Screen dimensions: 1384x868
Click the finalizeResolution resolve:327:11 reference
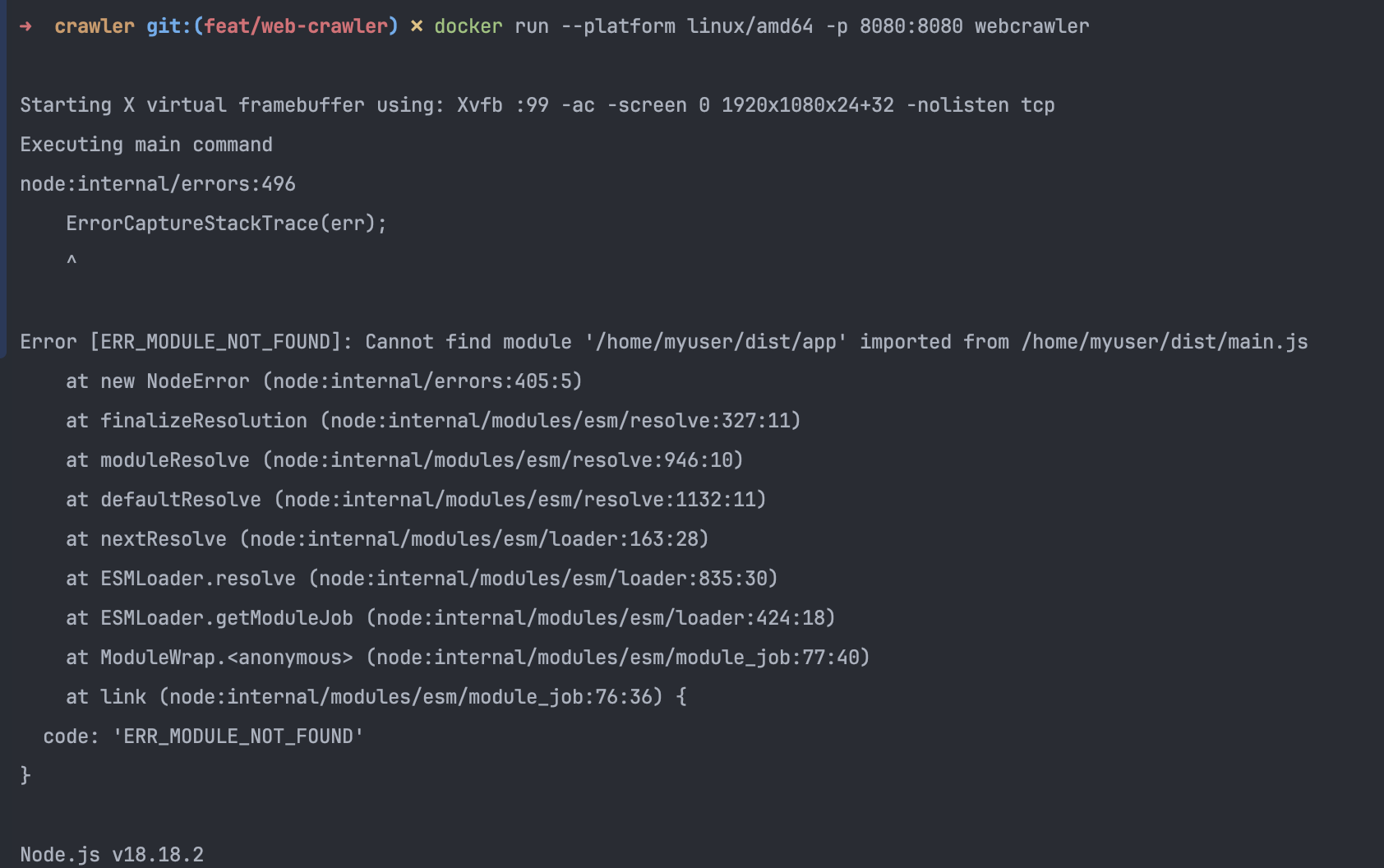[x=561, y=421]
